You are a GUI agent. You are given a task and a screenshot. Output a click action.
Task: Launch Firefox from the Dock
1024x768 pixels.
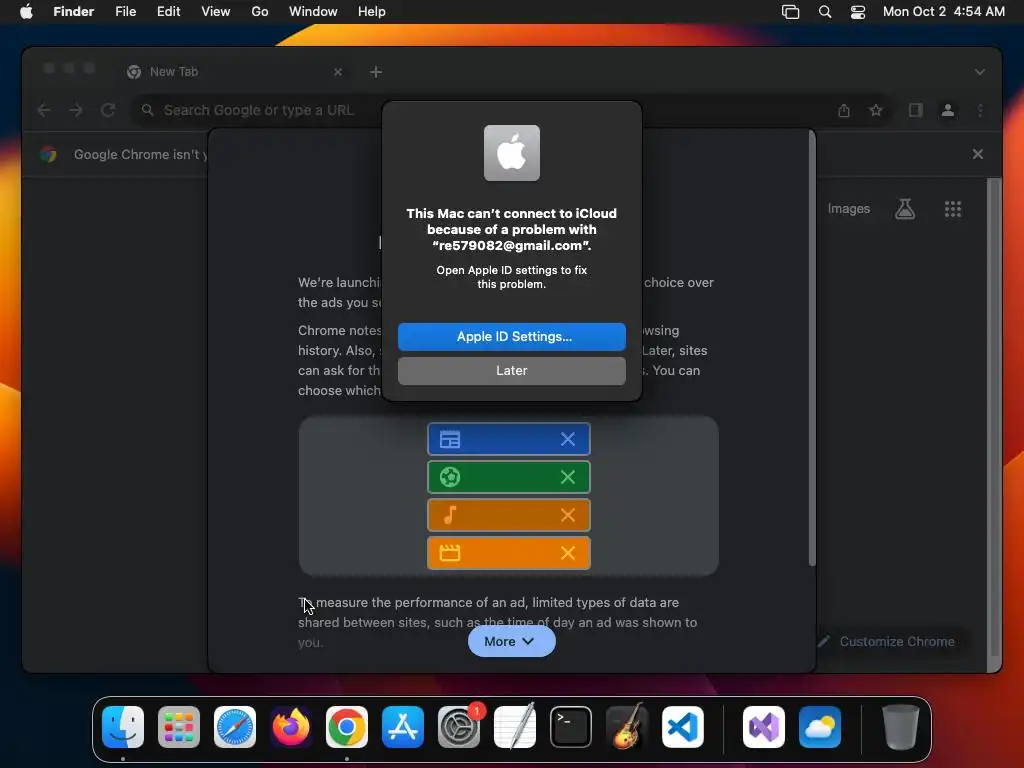(291, 727)
